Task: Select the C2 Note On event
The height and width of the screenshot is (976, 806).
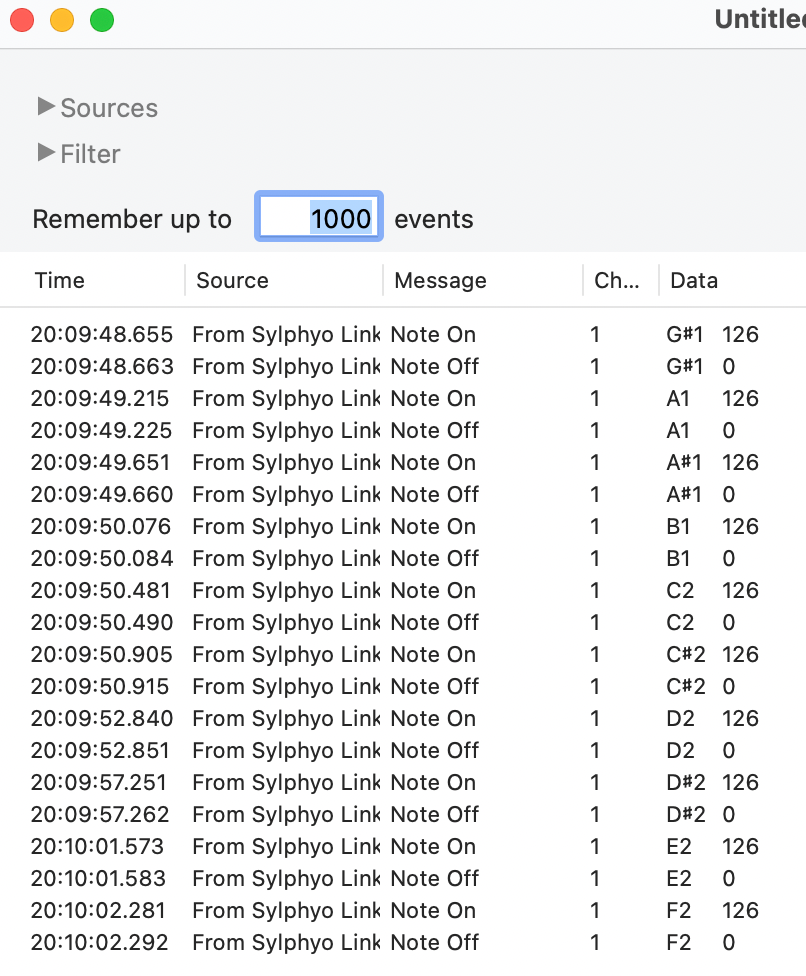Action: pos(400,590)
